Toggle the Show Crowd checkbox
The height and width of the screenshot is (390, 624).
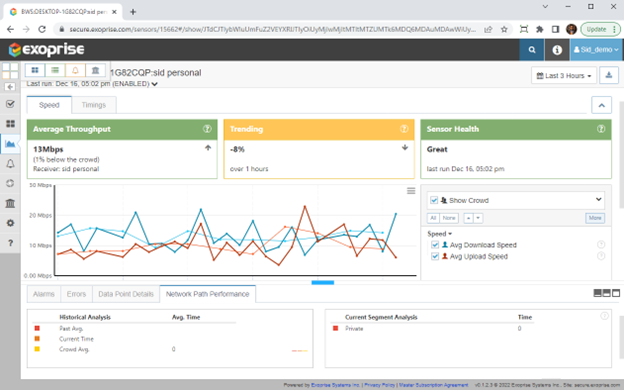434,200
